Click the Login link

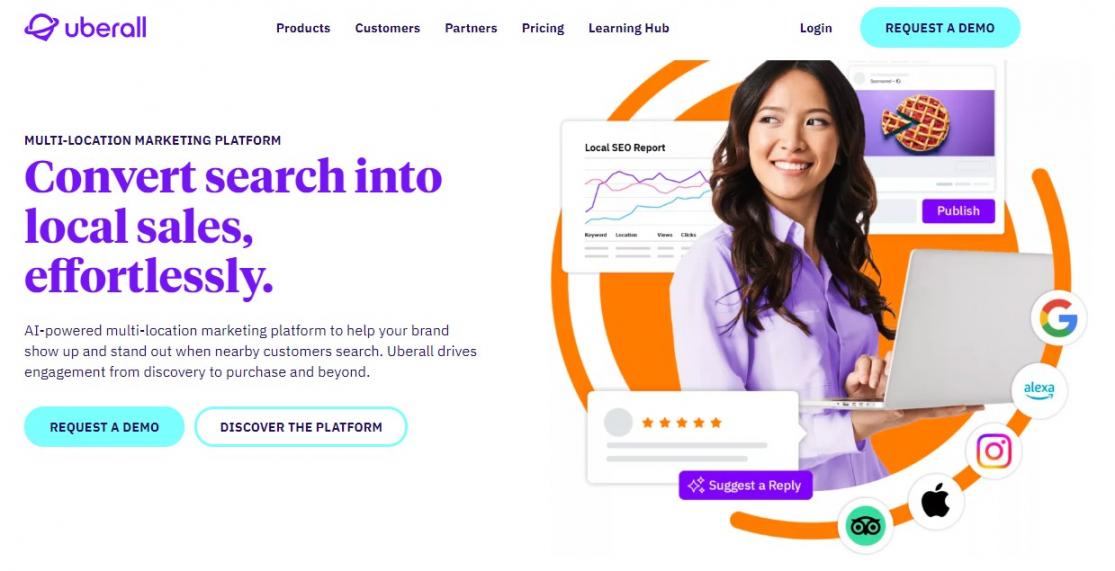816,28
